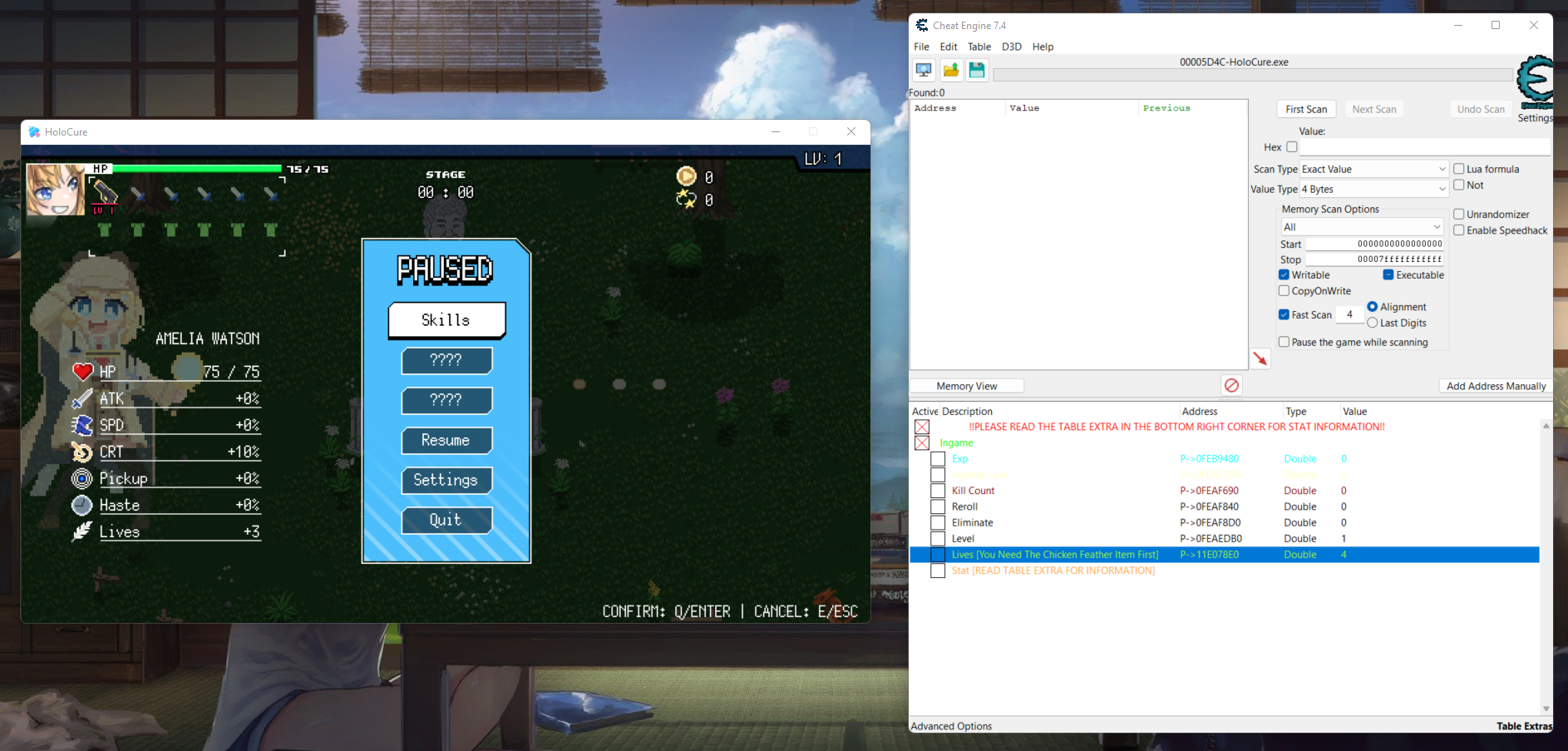Open the D3D menu
The image size is (1568, 751).
click(1012, 47)
